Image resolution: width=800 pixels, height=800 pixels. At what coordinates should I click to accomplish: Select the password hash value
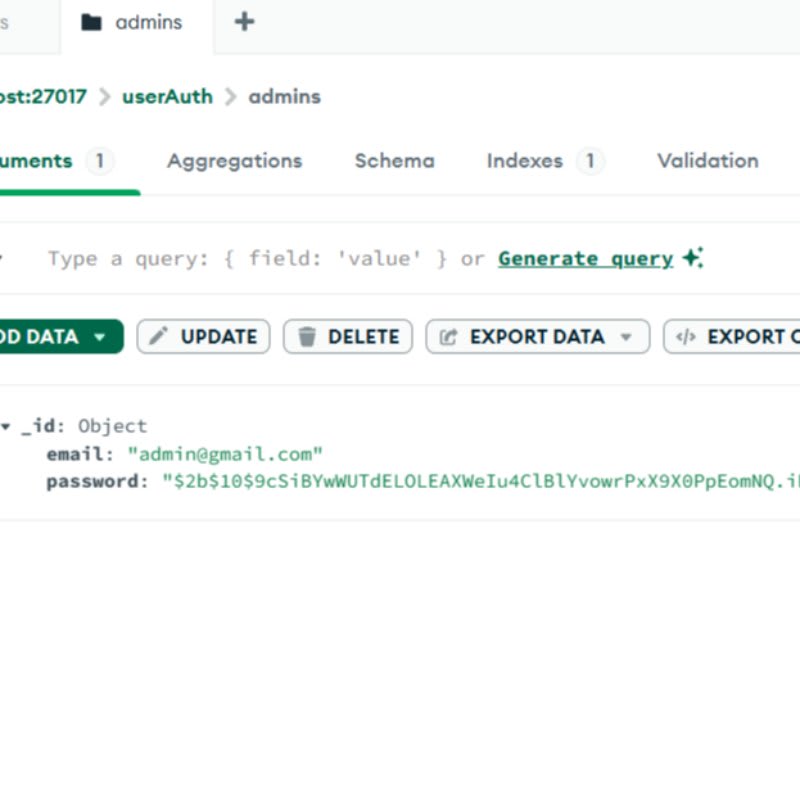click(481, 481)
